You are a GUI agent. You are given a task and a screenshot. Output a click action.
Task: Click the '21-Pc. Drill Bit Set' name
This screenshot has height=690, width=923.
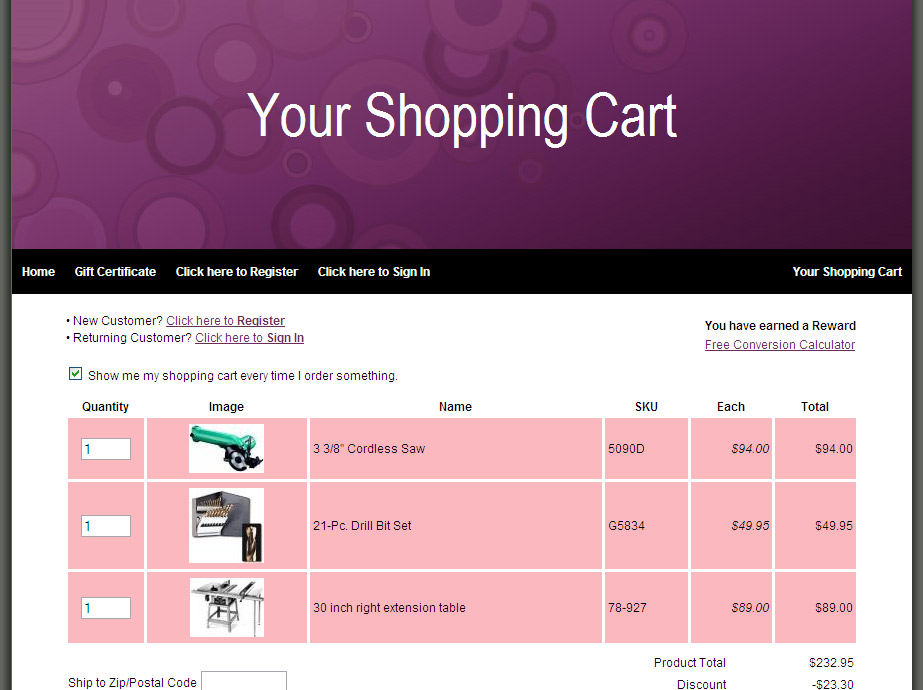pos(362,526)
